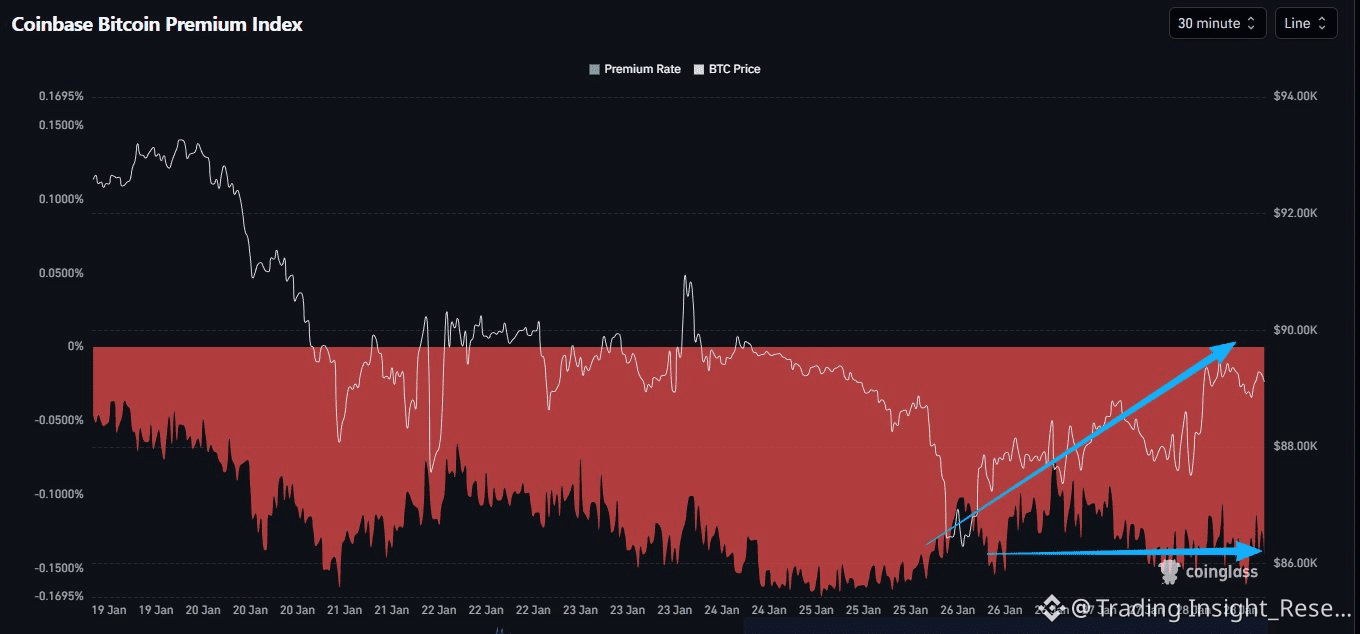Image resolution: width=1360 pixels, height=634 pixels.
Task: Click the -0.1500% axis label
Action: [x=59, y=568]
